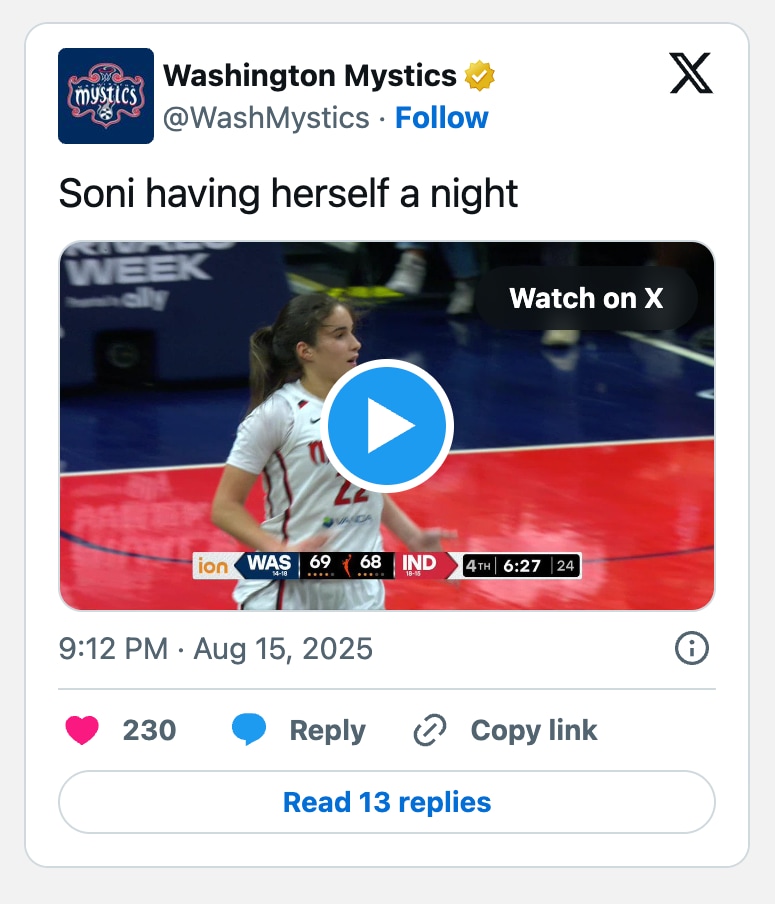Click the X logo icon
The image size is (775, 904).
(690, 74)
